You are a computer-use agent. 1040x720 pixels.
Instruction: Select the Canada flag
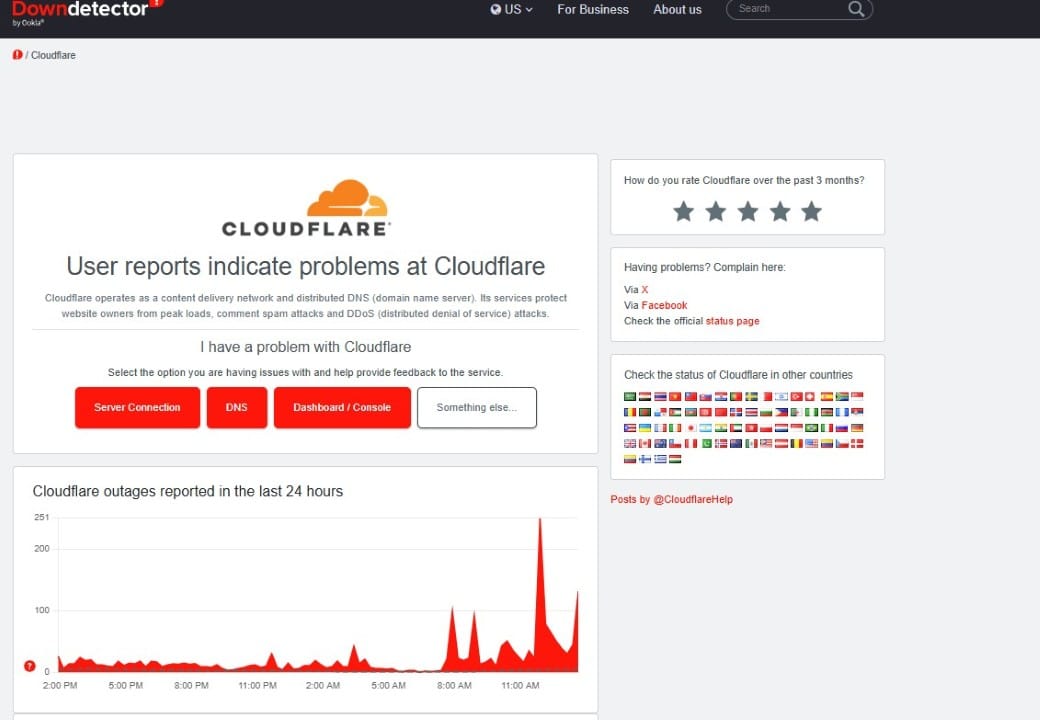tap(645, 444)
